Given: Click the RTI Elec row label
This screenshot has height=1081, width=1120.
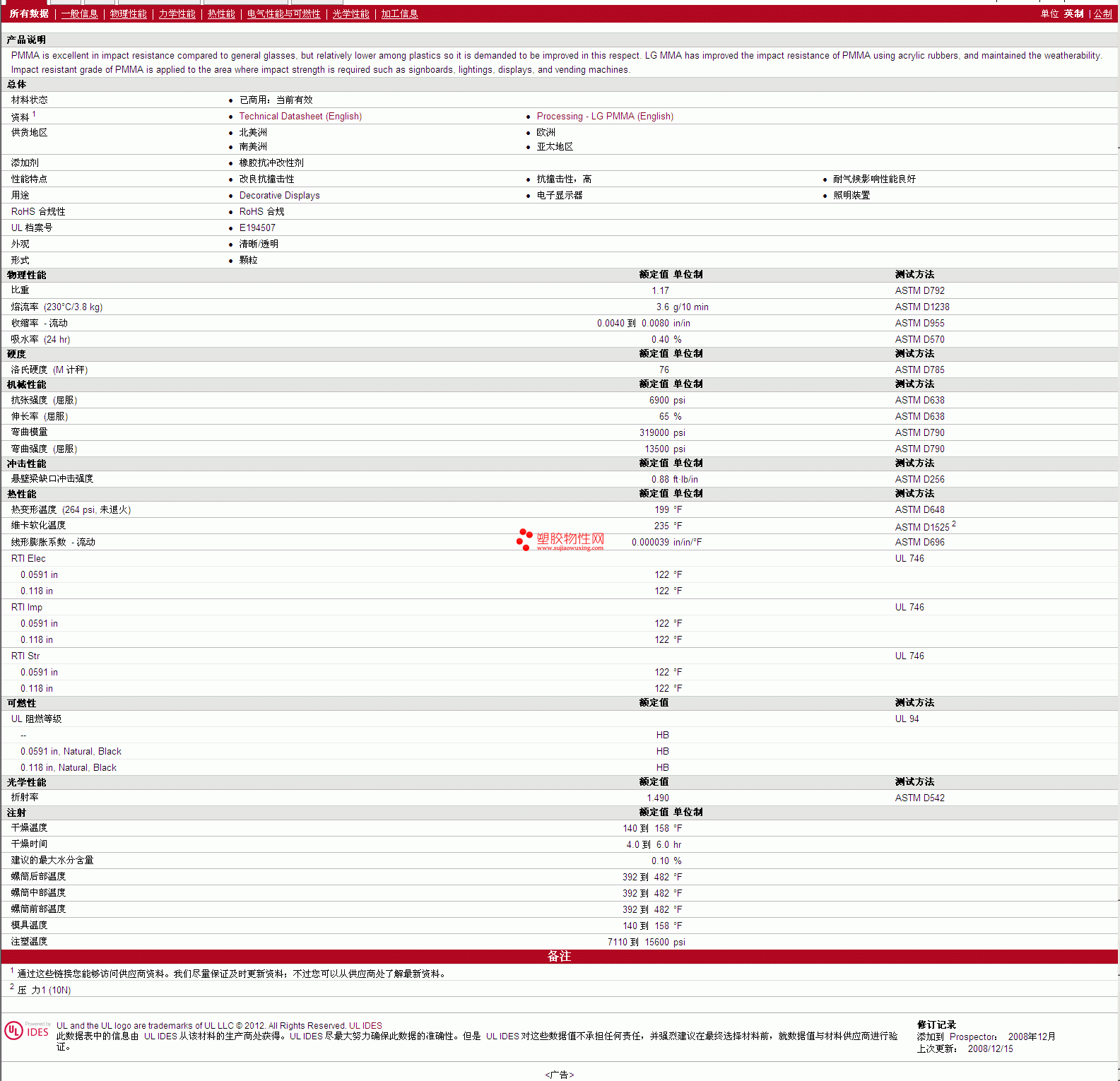Looking at the screenshot, I should (28, 559).
